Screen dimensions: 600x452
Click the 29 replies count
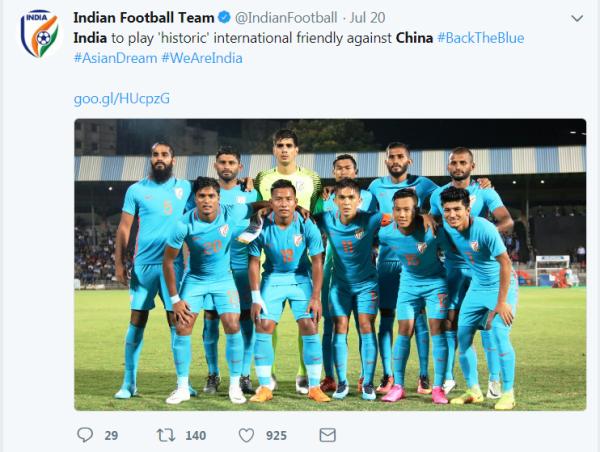111,436
